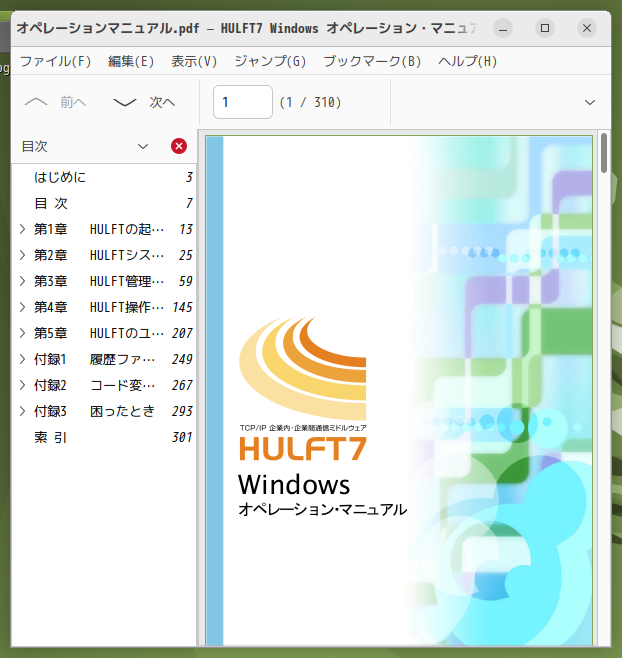This screenshot has height=658, width=622.
Task: Open 表示(V) menu
Action: (194, 61)
